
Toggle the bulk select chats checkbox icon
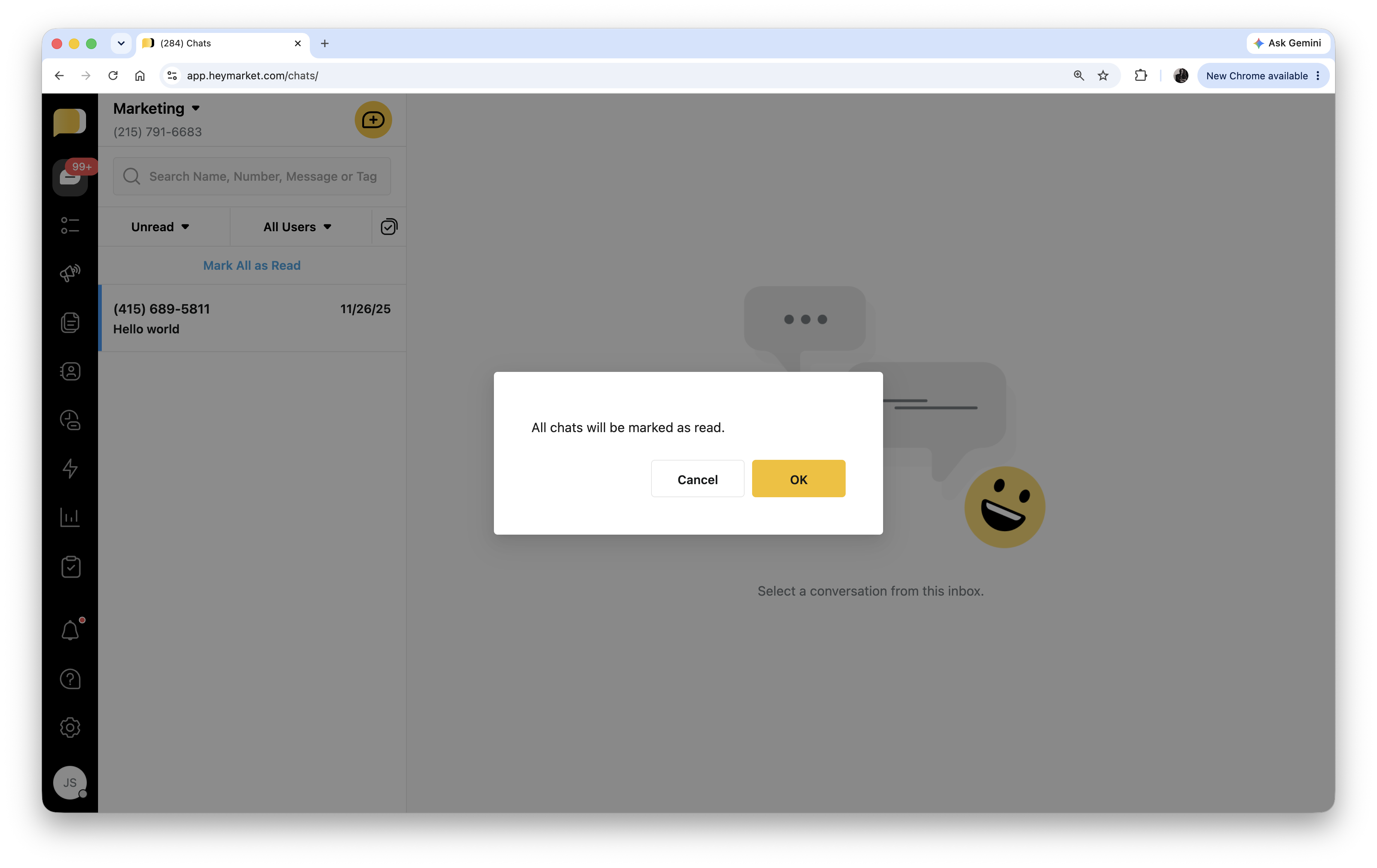[389, 227]
